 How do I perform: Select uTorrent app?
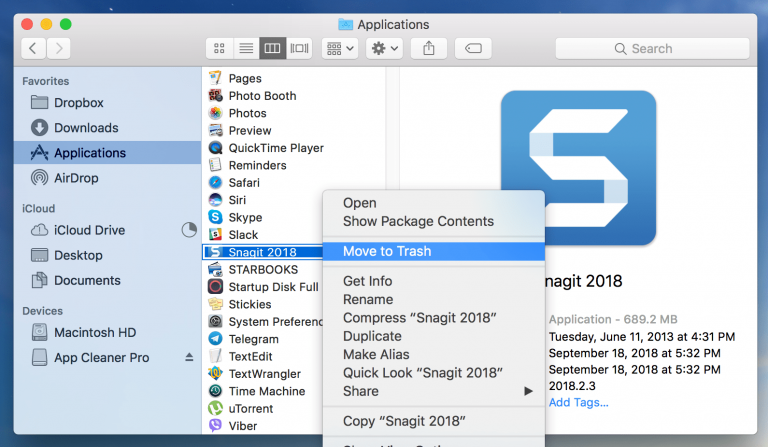(x=251, y=408)
